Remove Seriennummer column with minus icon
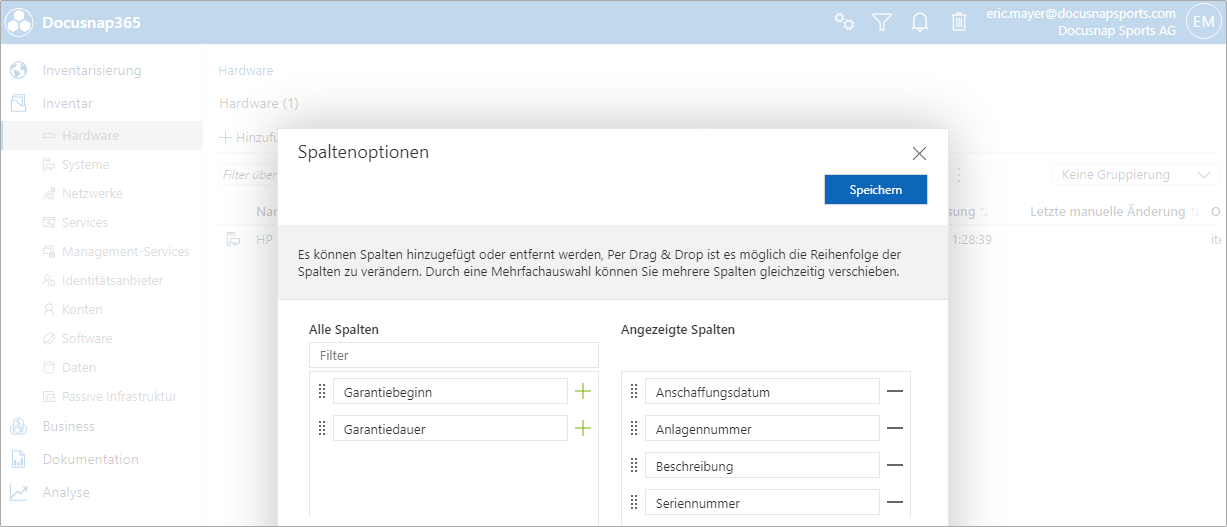1227x527 pixels. click(x=895, y=502)
